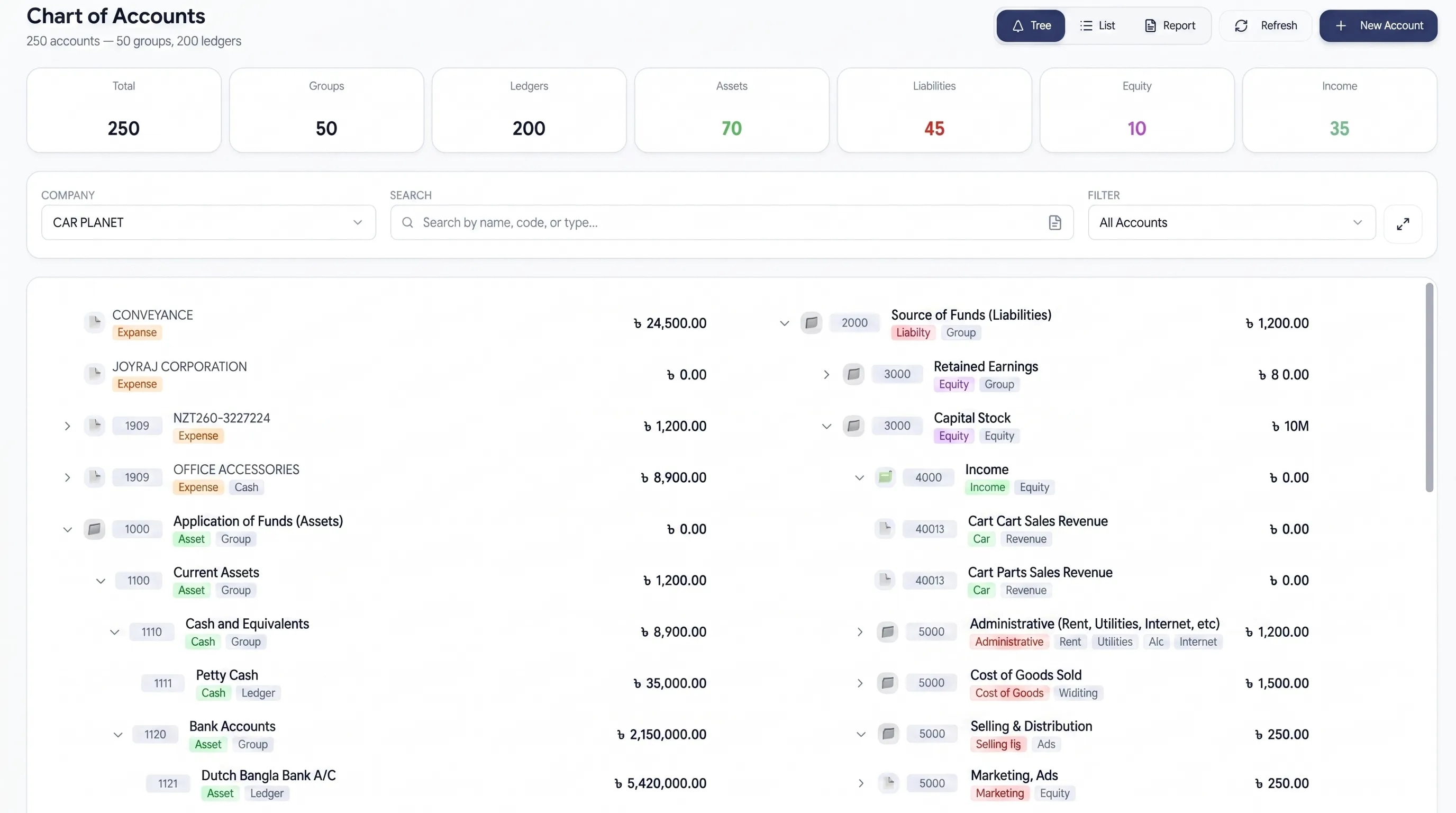Click the Widiting tag under Cost of Goods Sold

point(1078,693)
